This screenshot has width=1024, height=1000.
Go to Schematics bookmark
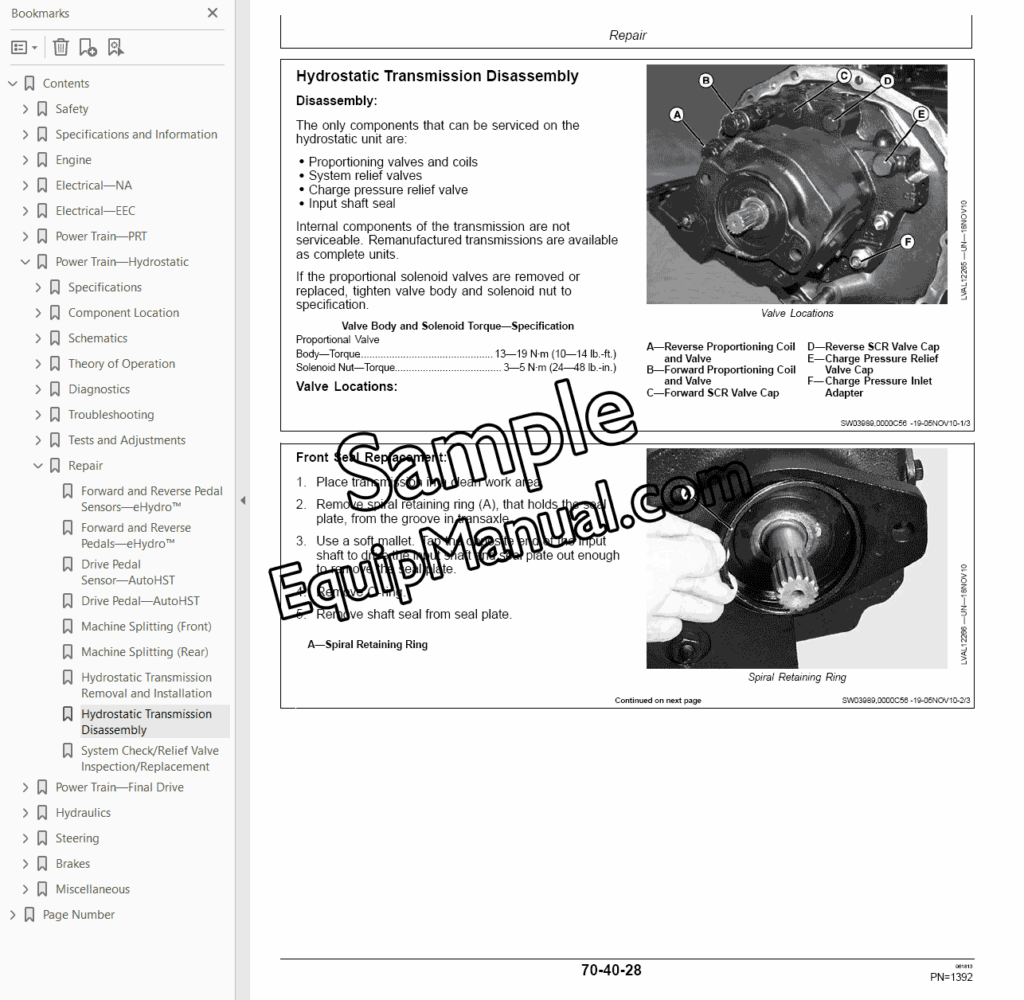click(98, 338)
